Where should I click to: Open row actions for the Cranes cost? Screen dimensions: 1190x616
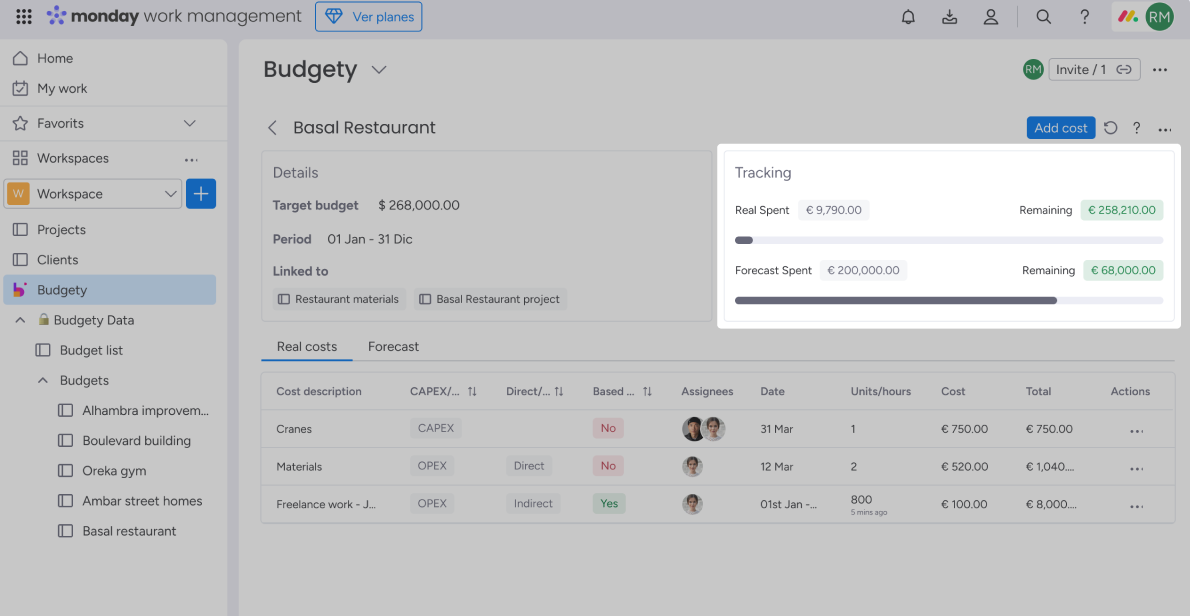point(1136,428)
